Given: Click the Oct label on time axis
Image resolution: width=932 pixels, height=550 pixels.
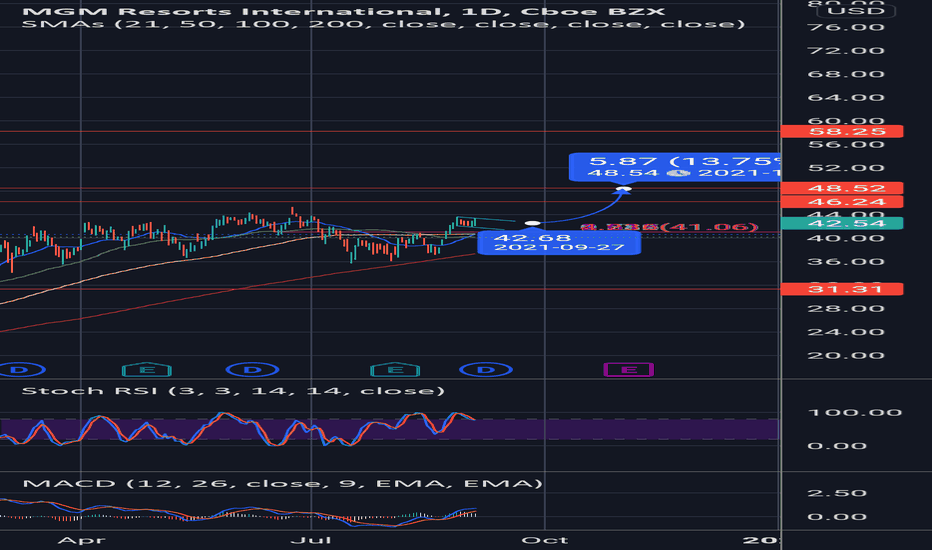Looking at the screenshot, I should [x=544, y=540].
